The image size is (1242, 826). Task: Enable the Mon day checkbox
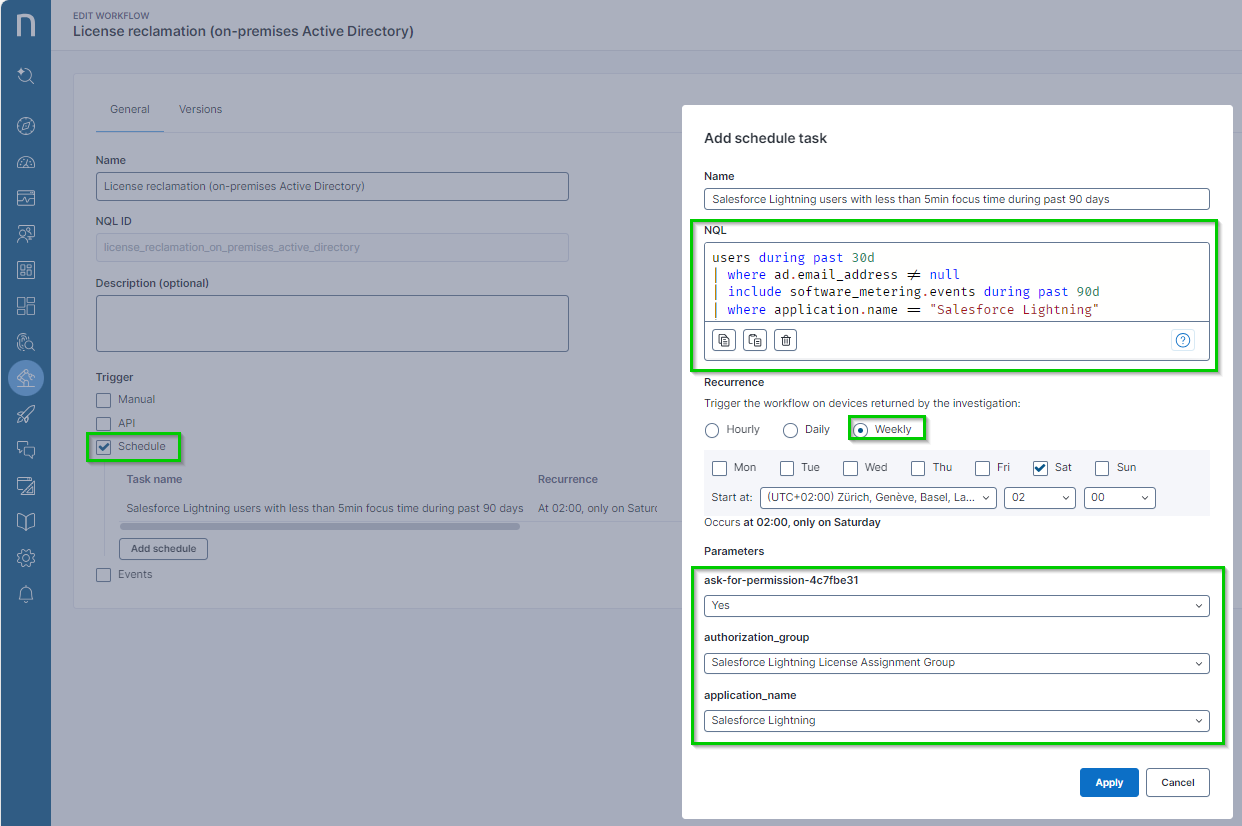[719, 468]
